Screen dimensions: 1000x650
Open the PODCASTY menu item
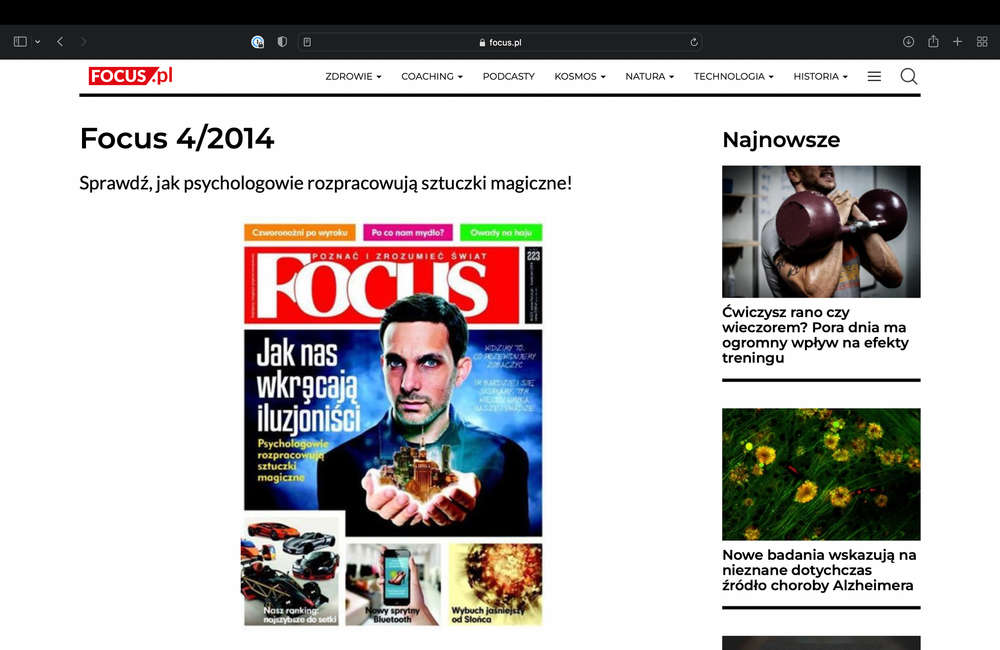tap(508, 76)
